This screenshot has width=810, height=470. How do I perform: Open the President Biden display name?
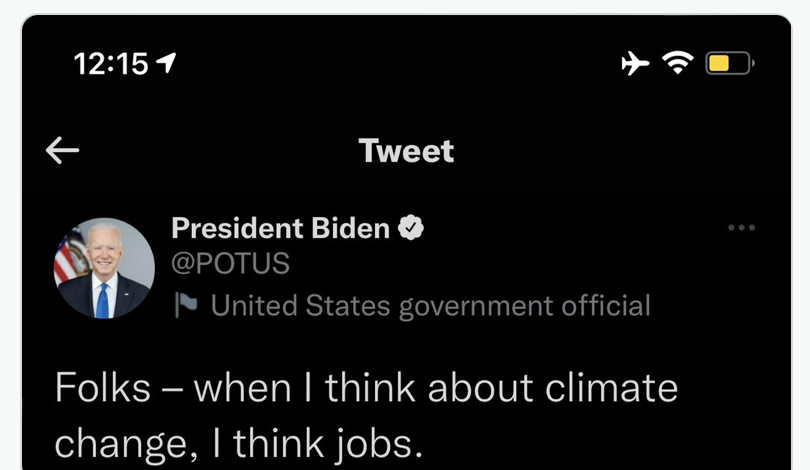pyautogui.click(x=280, y=229)
